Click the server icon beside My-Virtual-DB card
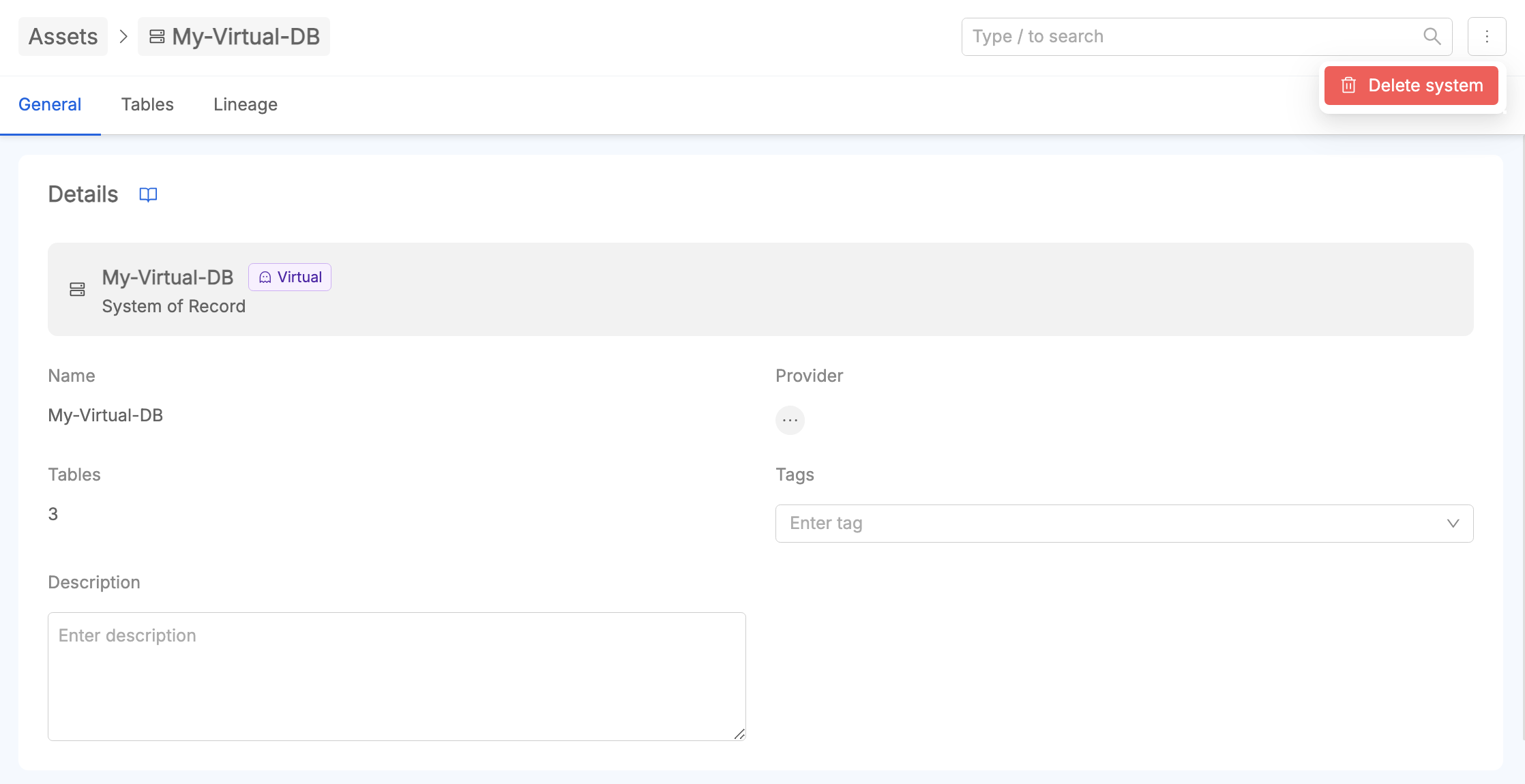 click(77, 290)
